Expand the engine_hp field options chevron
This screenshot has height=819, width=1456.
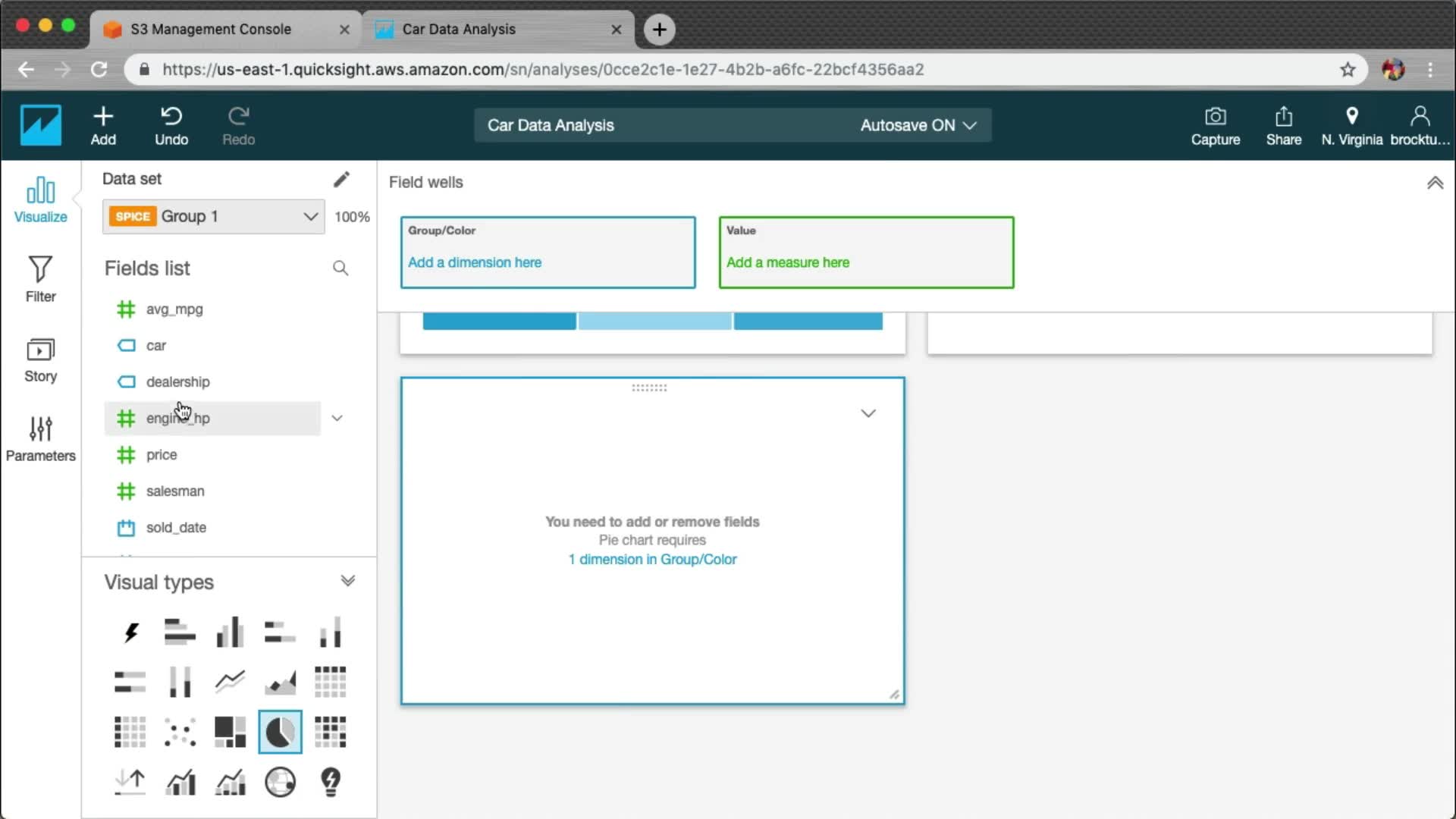[337, 418]
